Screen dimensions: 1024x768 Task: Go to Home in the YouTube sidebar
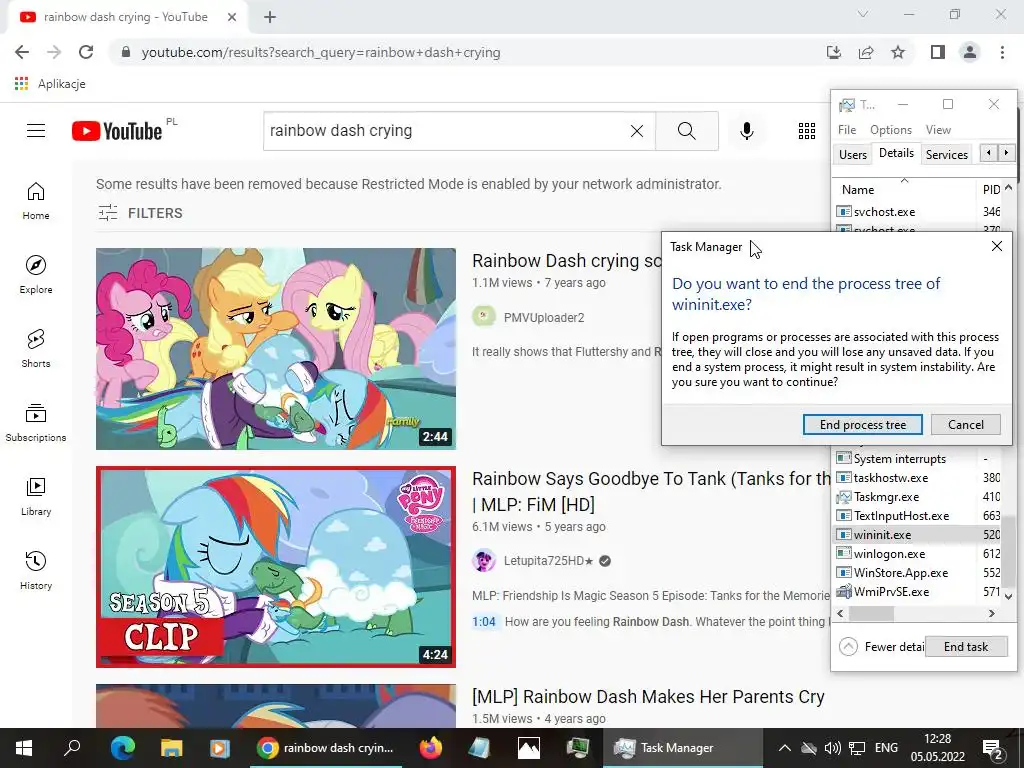pyautogui.click(x=36, y=200)
